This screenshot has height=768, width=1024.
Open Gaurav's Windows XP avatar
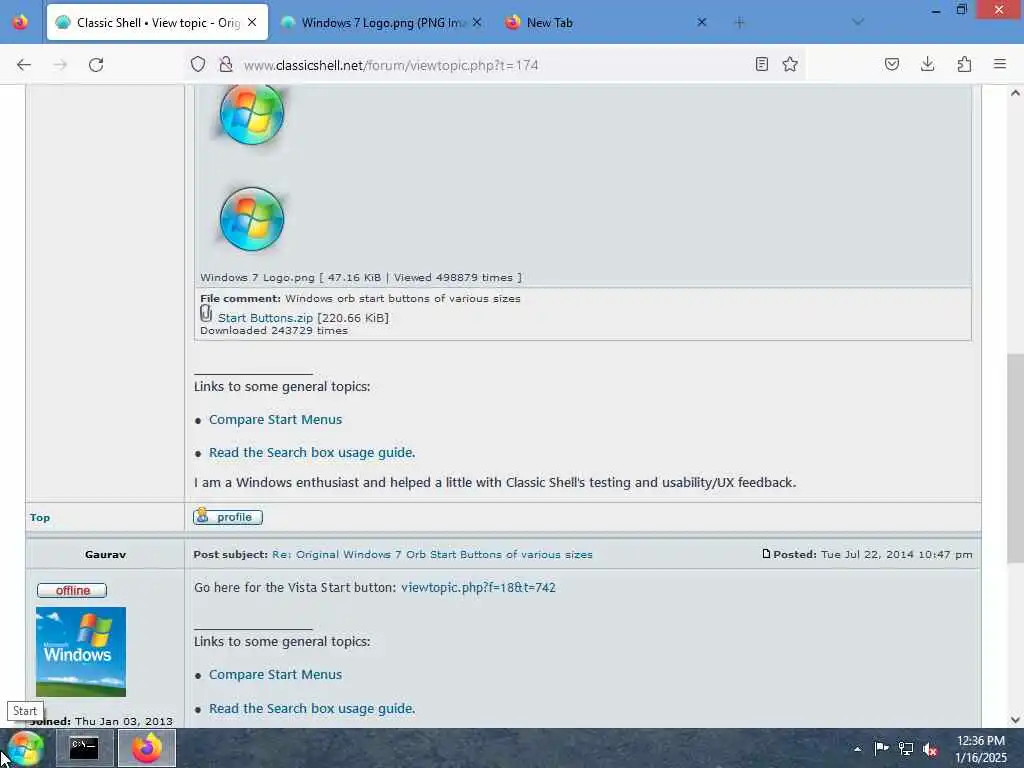pyautogui.click(x=81, y=652)
